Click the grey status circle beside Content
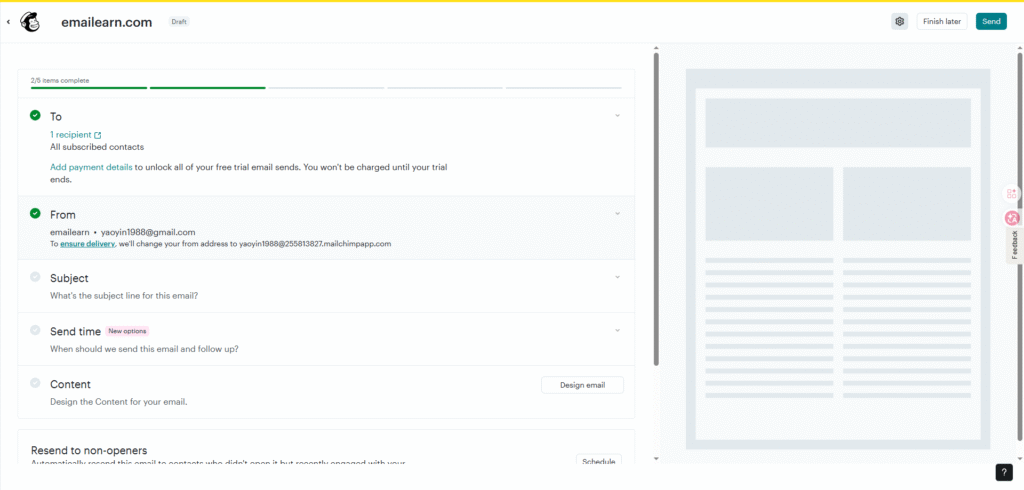Screen dimensions: 1024x490 35,383
